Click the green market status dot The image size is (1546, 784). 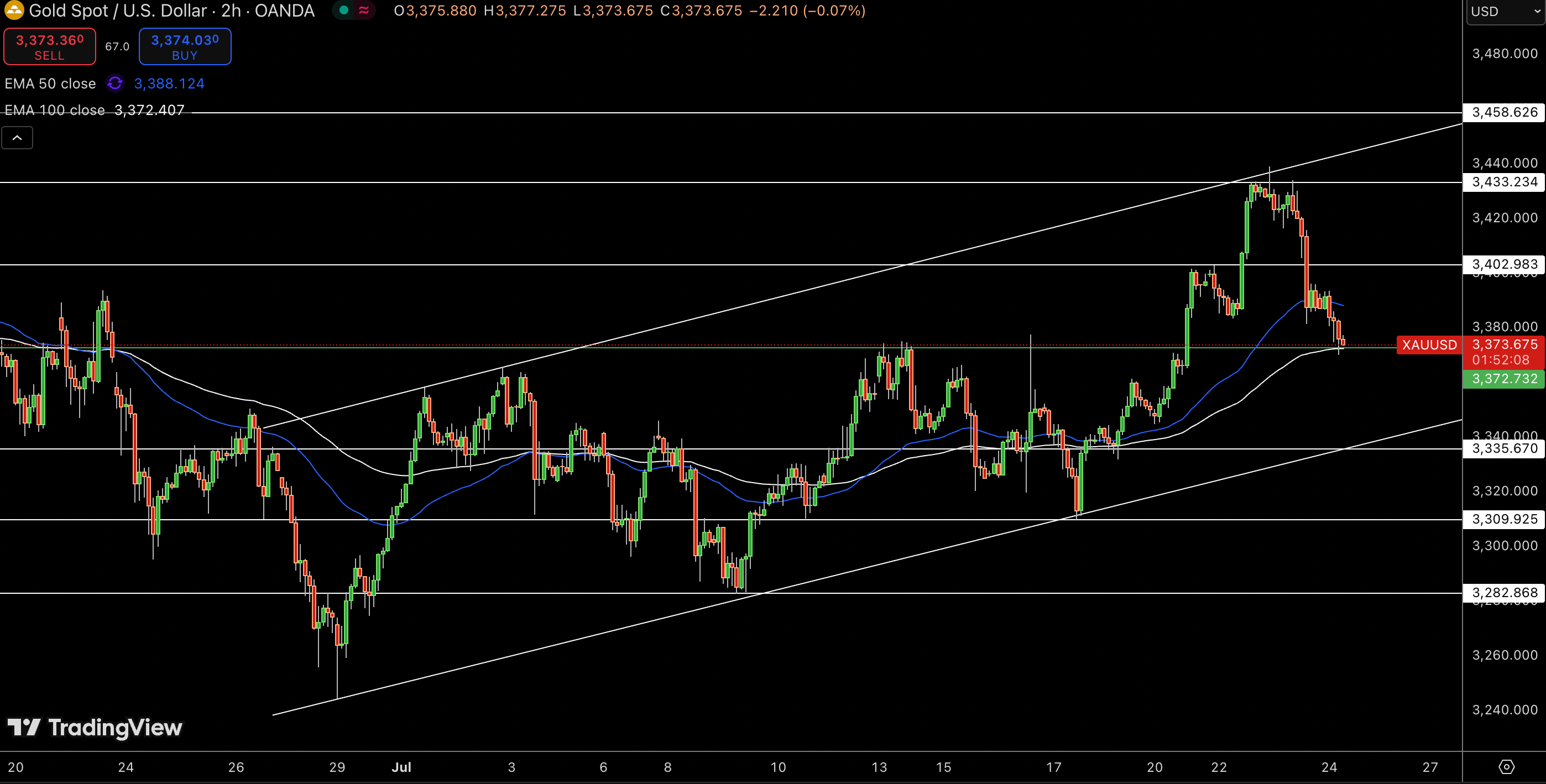[344, 10]
